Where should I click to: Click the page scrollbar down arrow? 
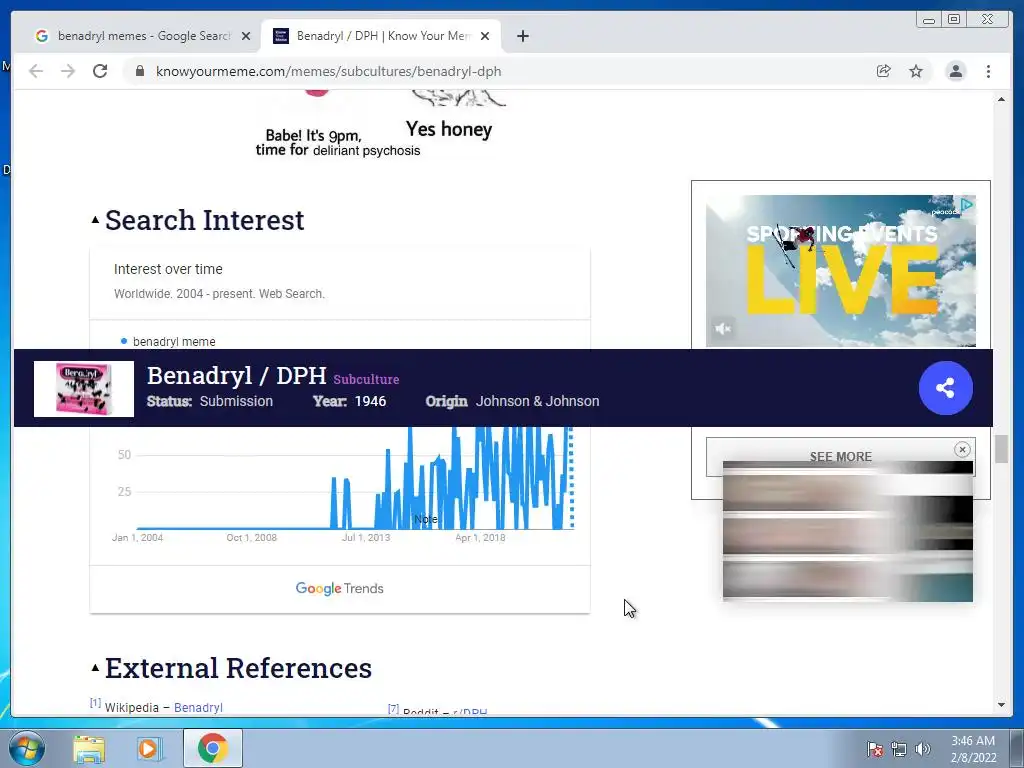click(x=1001, y=705)
